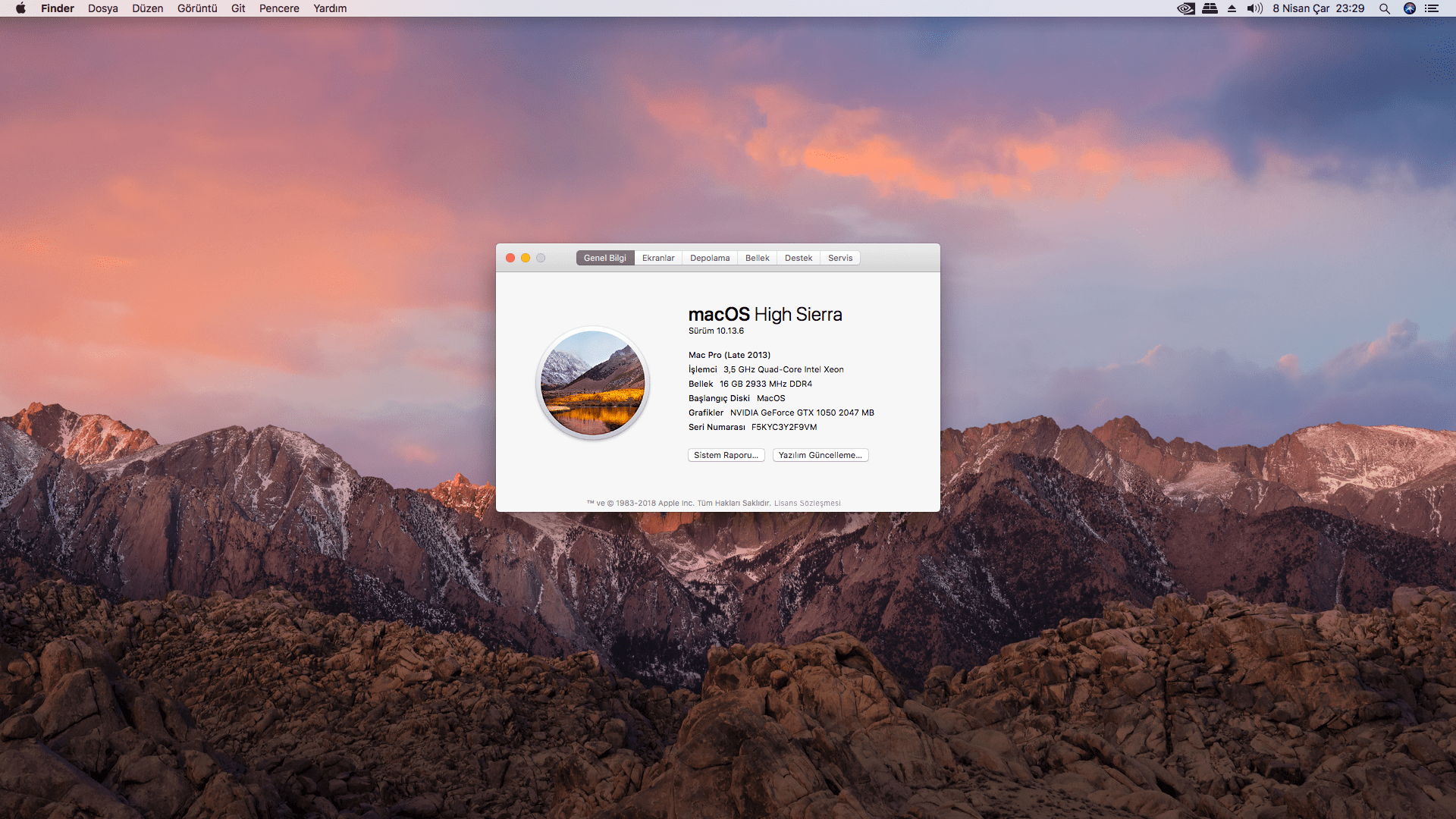Open the volume control icon
Image resolution: width=1456 pixels, height=819 pixels.
coord(1254,8)
